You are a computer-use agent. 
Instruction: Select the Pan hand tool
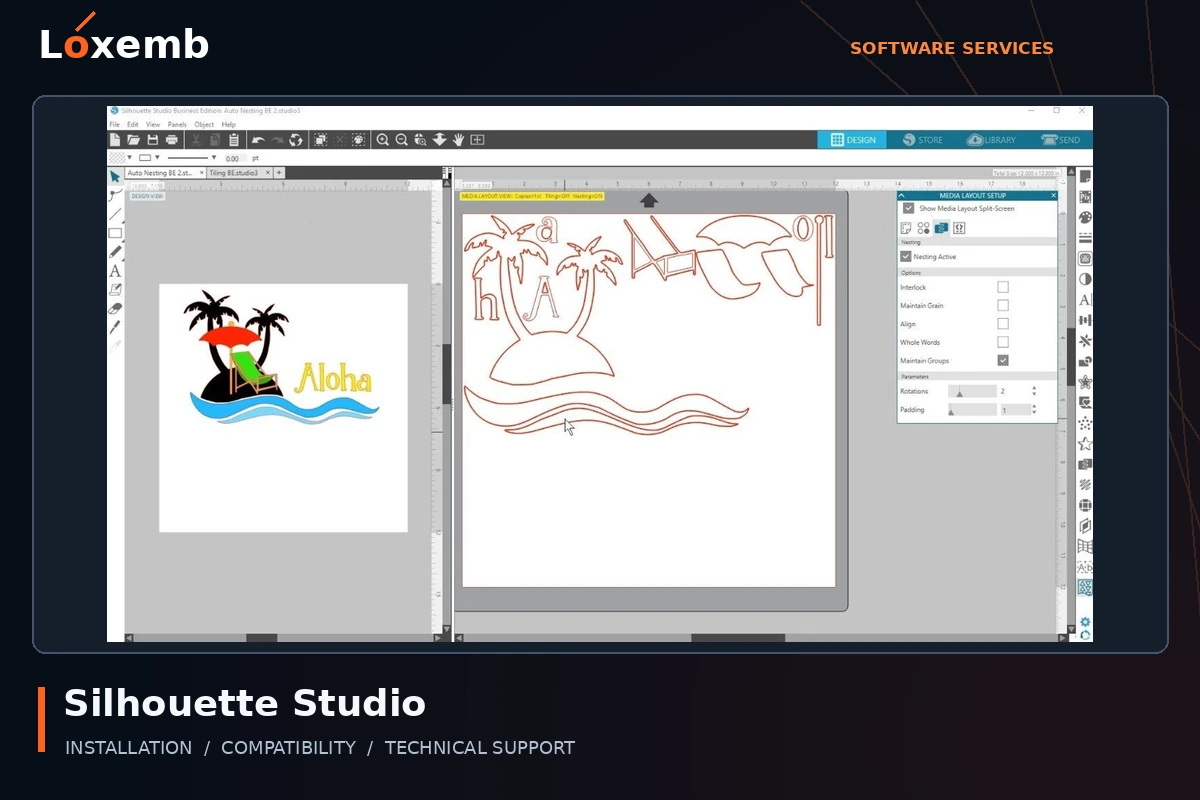459,140
